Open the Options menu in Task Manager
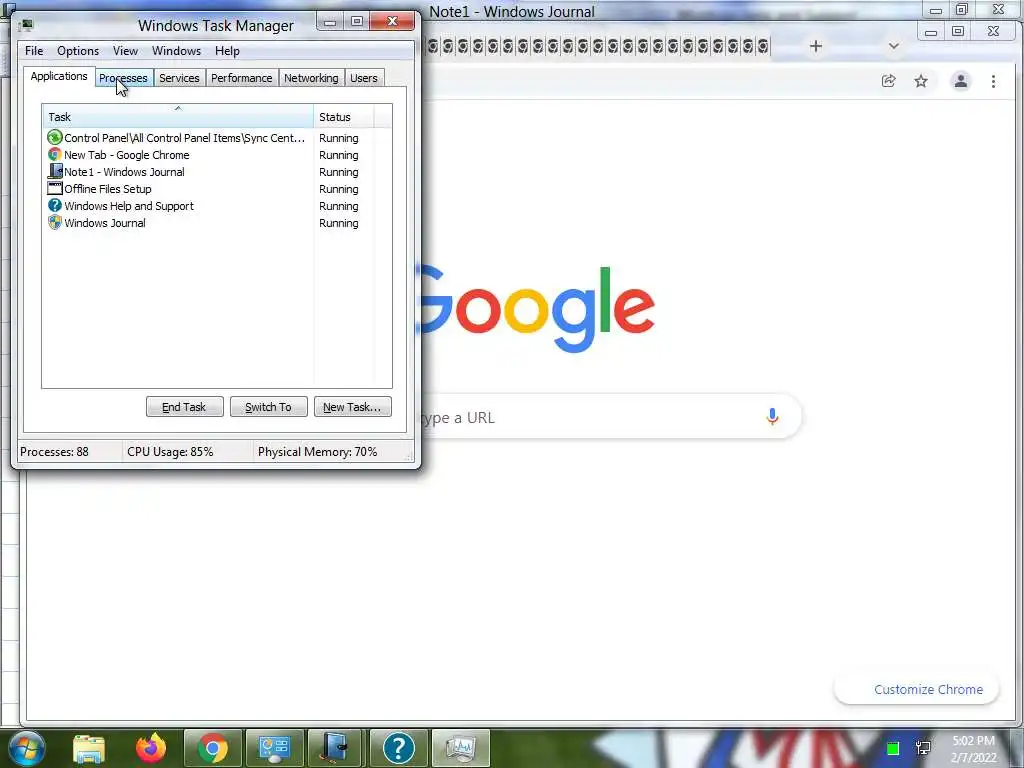This screenshot has width=1024, height=768. (x=78, y=50)
